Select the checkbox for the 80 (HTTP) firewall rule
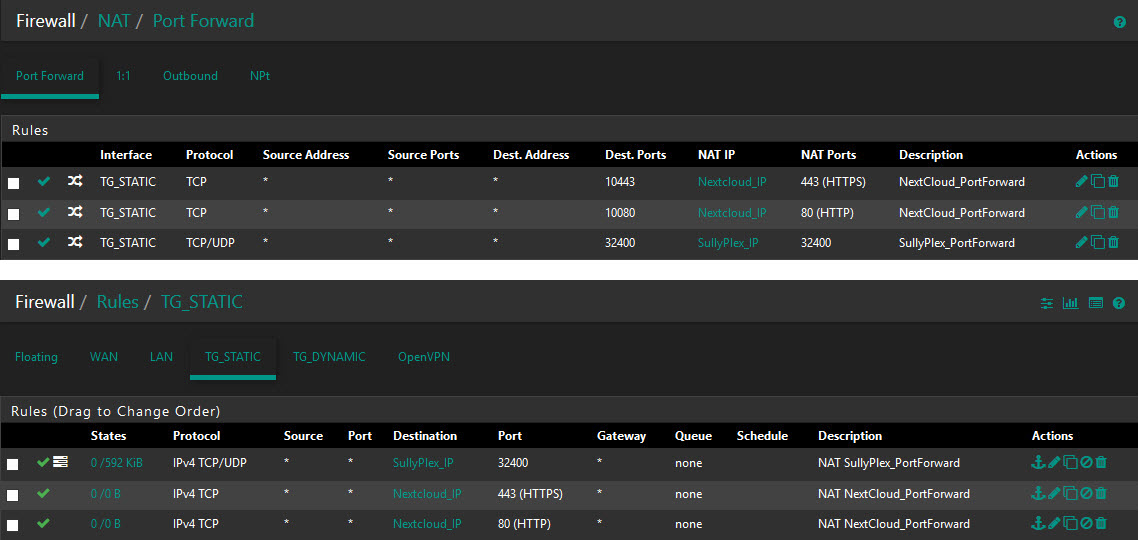 (12, 525)
